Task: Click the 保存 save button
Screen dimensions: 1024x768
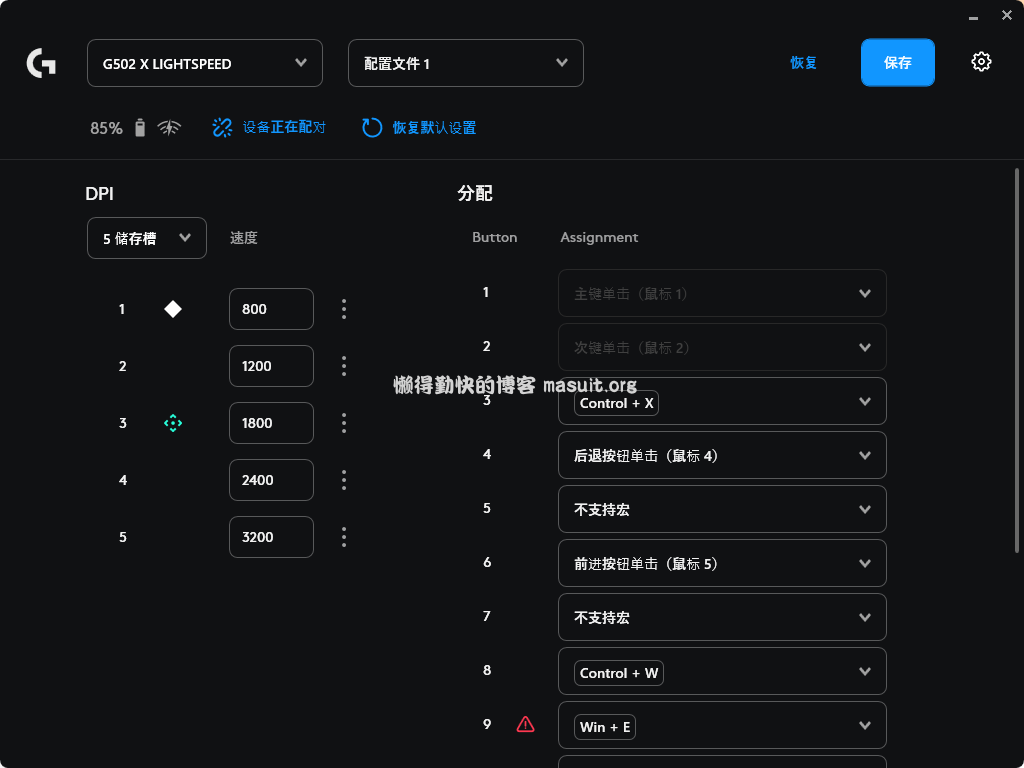Action: click(x=897, y=63)
